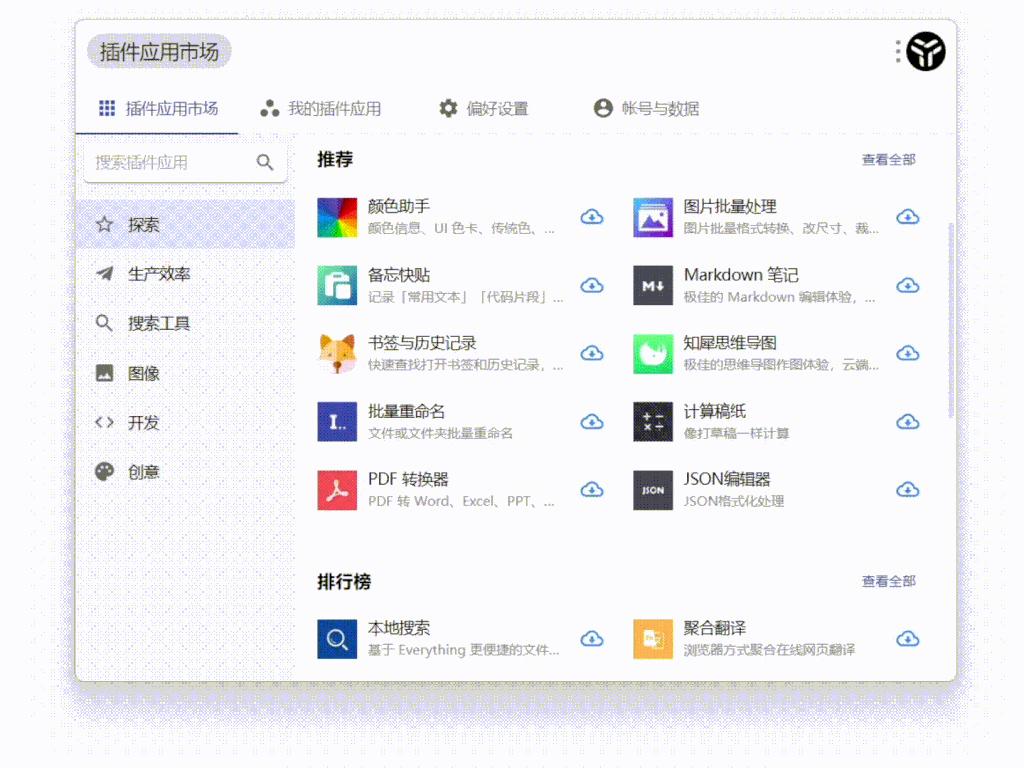
Task: Click 查看全部 next to 推荐
Action: click(889, 159)
